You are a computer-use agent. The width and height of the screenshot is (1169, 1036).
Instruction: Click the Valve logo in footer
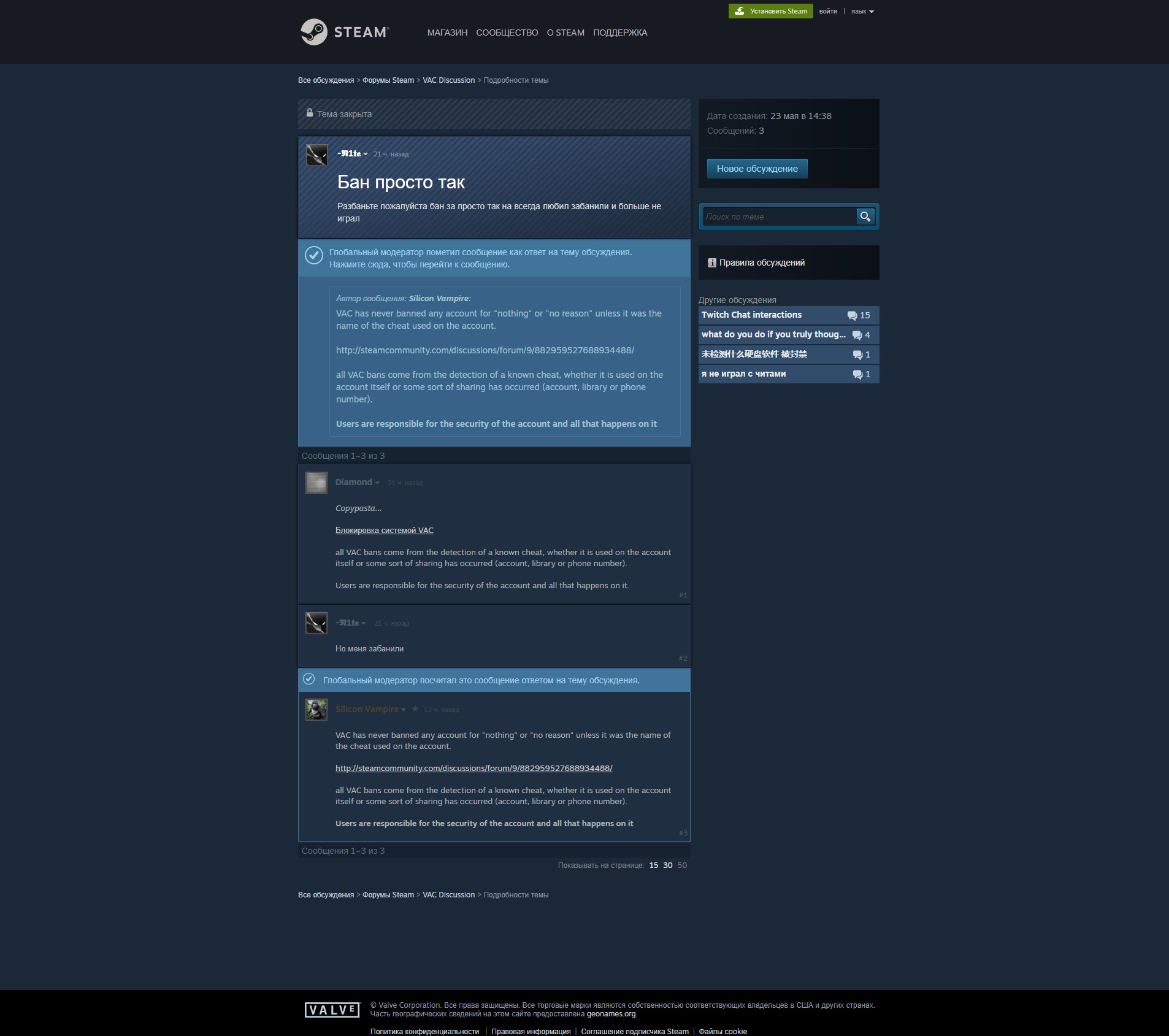332,1010
